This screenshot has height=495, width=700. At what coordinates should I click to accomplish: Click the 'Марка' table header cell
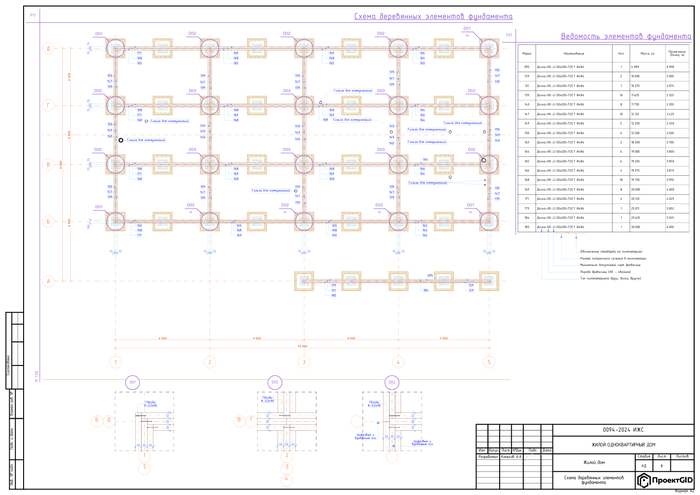coord(527,53)
